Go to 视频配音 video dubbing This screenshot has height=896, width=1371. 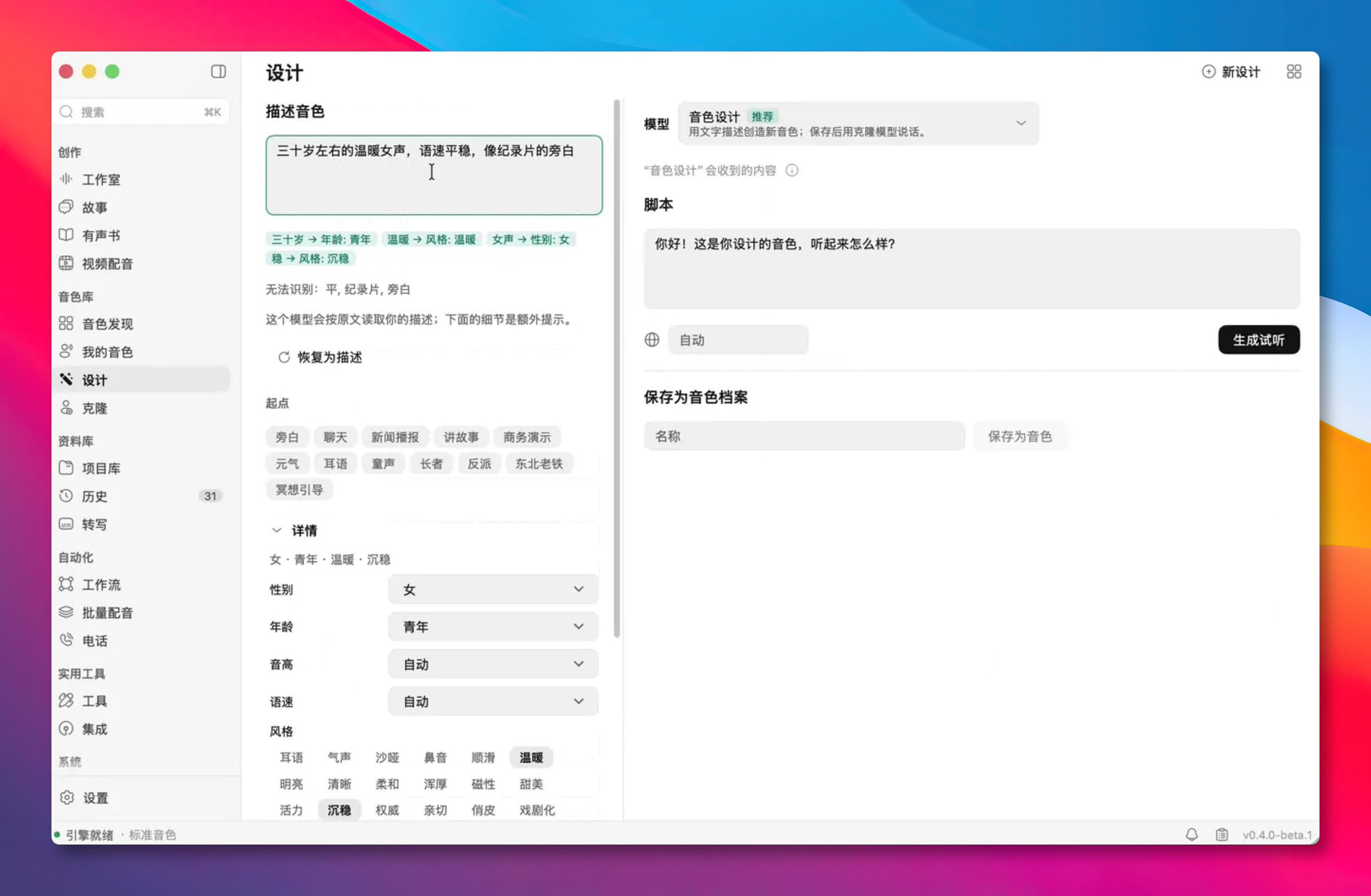[107, 264]
